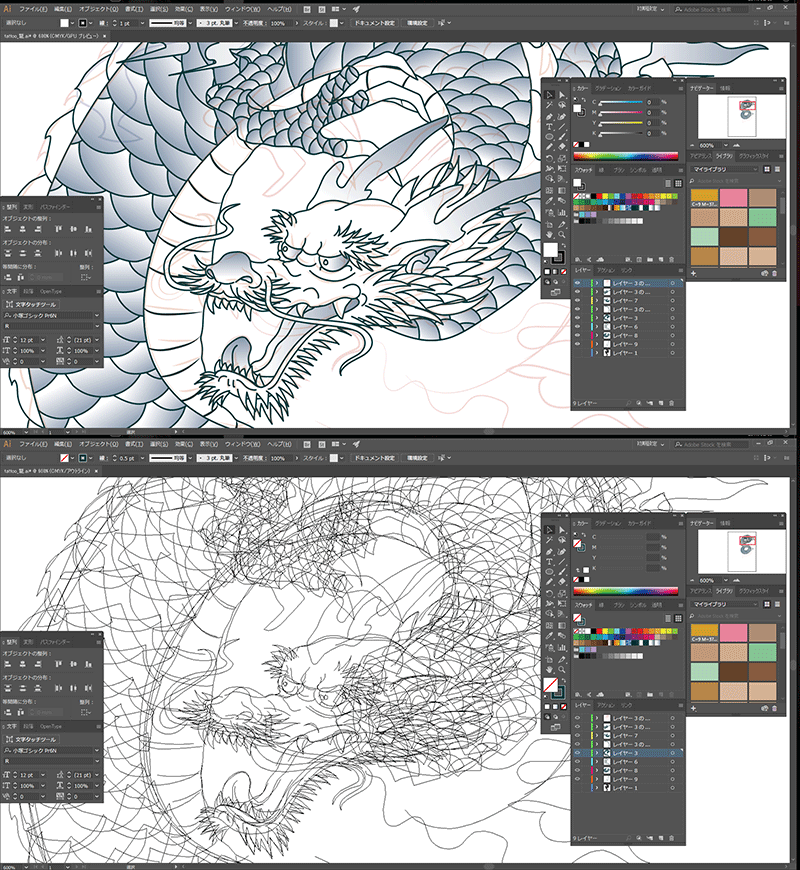Click 文字タッチツール button in top Character panel
Screen dimensions: 800x870
pyautogui.click(x=32, y=304)
